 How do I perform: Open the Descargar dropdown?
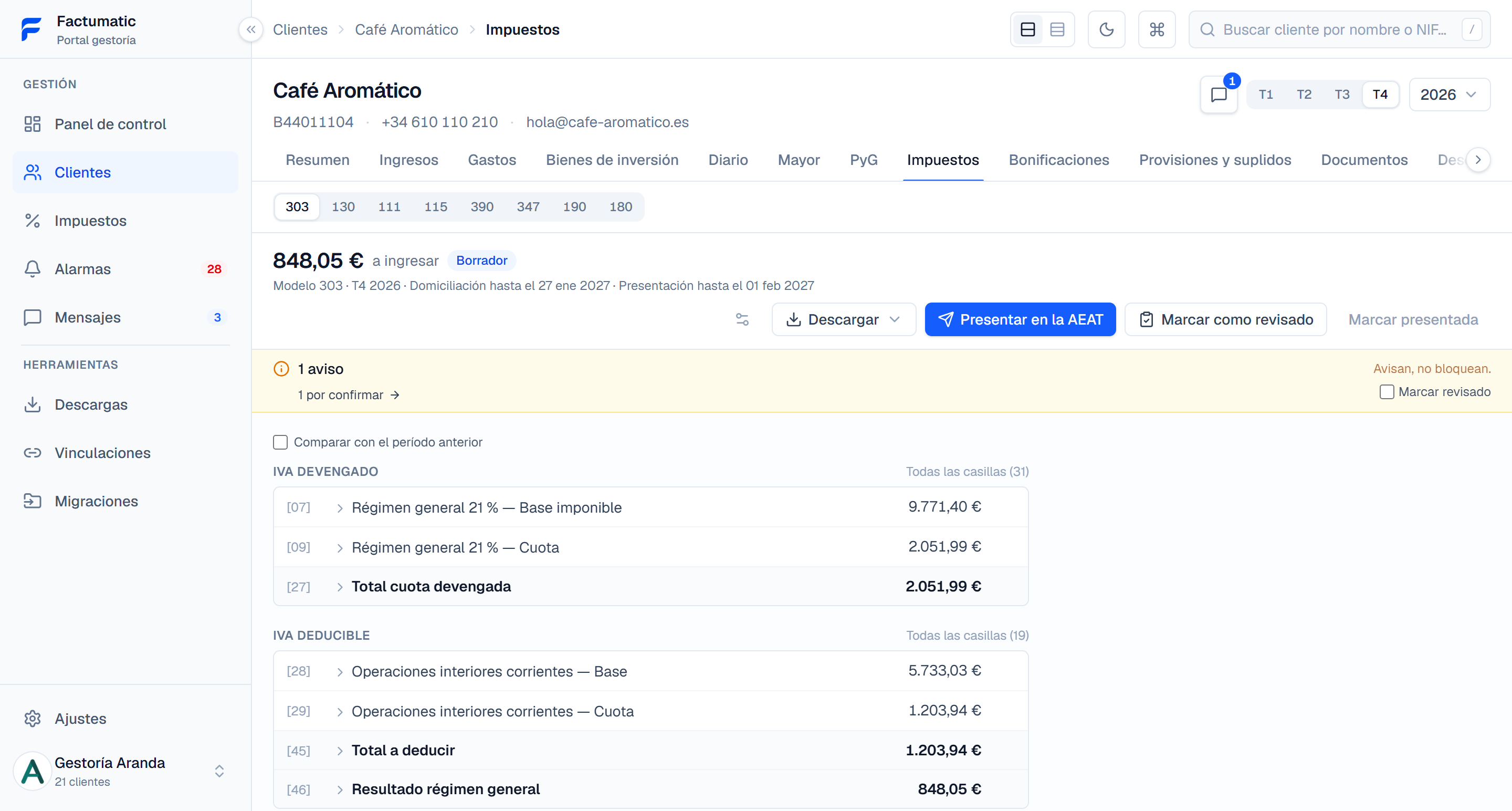(x=844, y=319)
